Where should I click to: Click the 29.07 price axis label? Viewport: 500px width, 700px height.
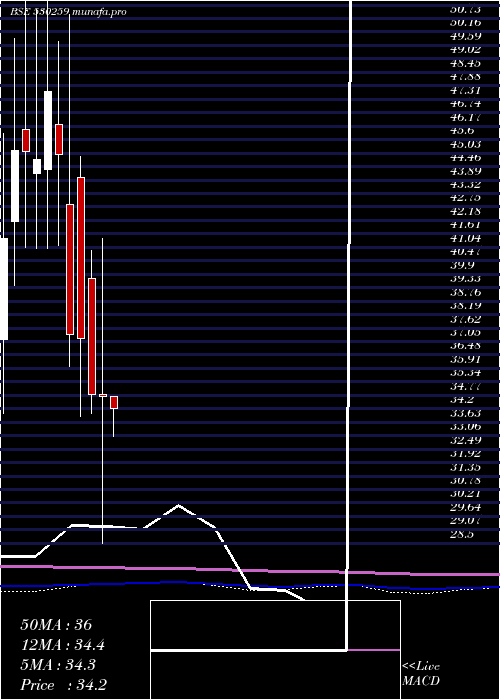coord(465,521)
